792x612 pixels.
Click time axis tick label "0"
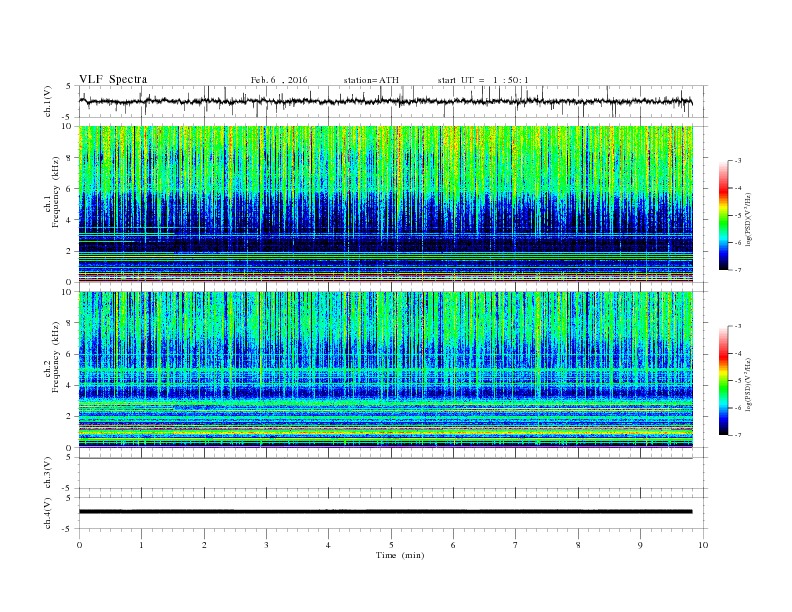pos(79,545)
